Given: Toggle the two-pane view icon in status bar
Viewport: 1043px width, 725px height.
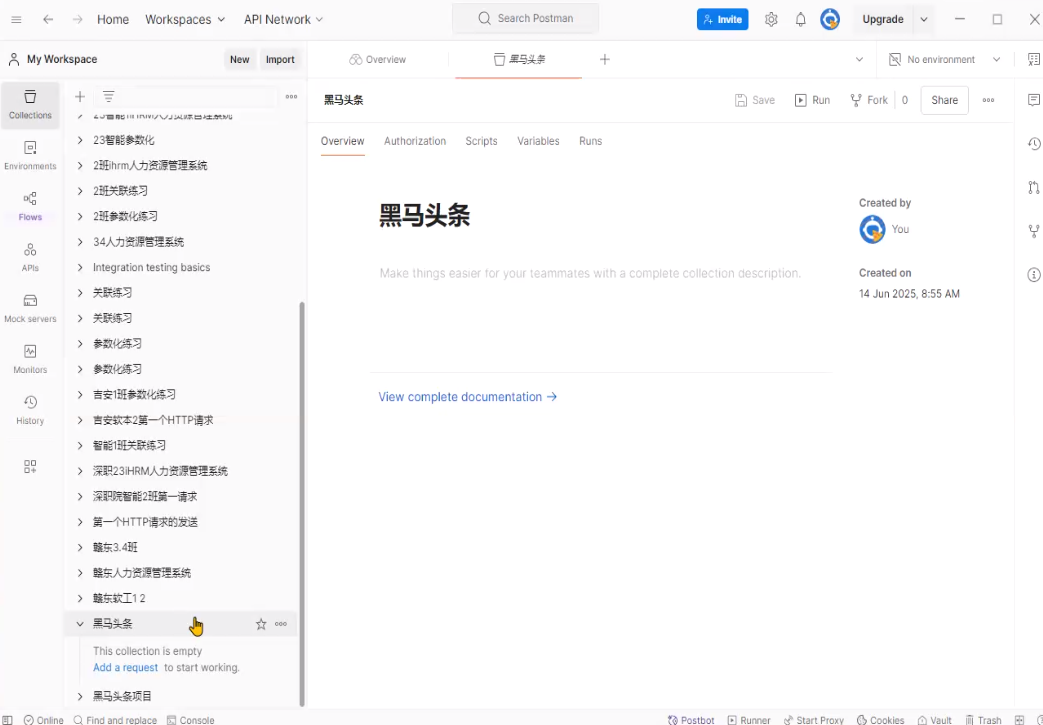Looking at the screenshot, I should 1019,720.
